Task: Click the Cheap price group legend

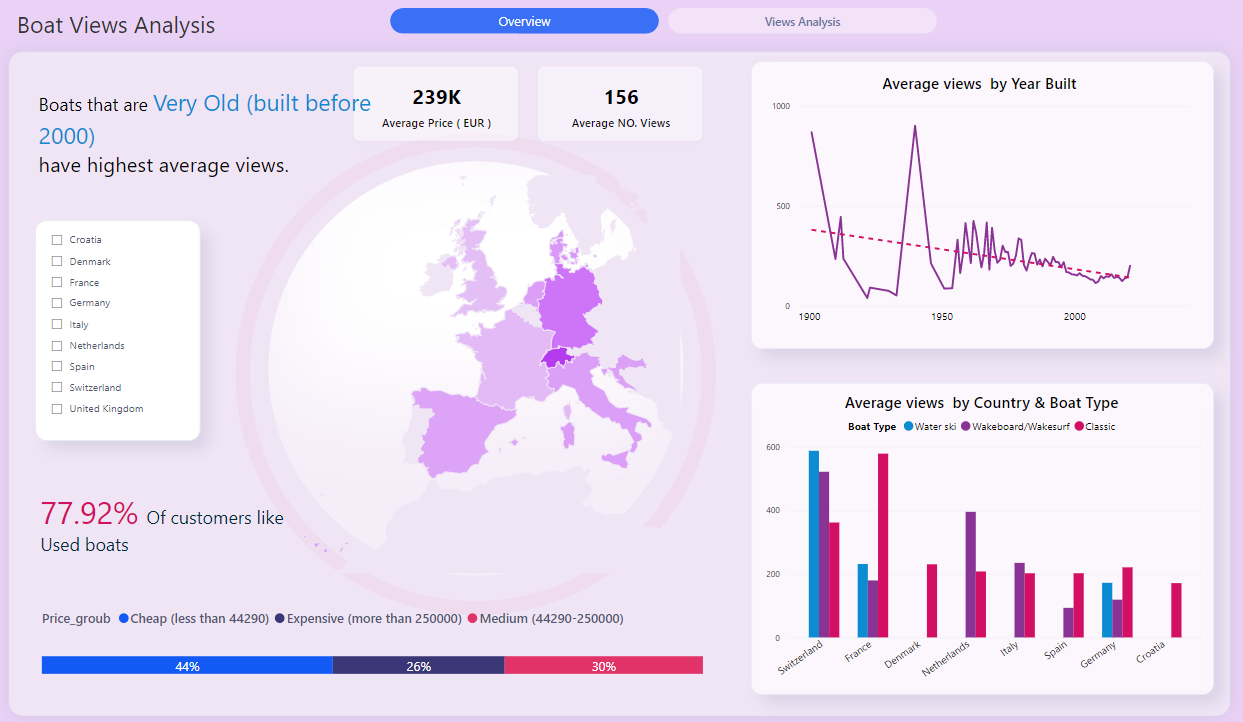Action: click(x=125, y=618)
